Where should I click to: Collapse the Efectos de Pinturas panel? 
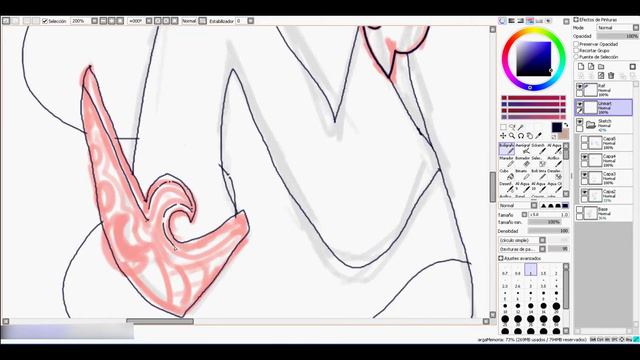click(x=576, y=19)
